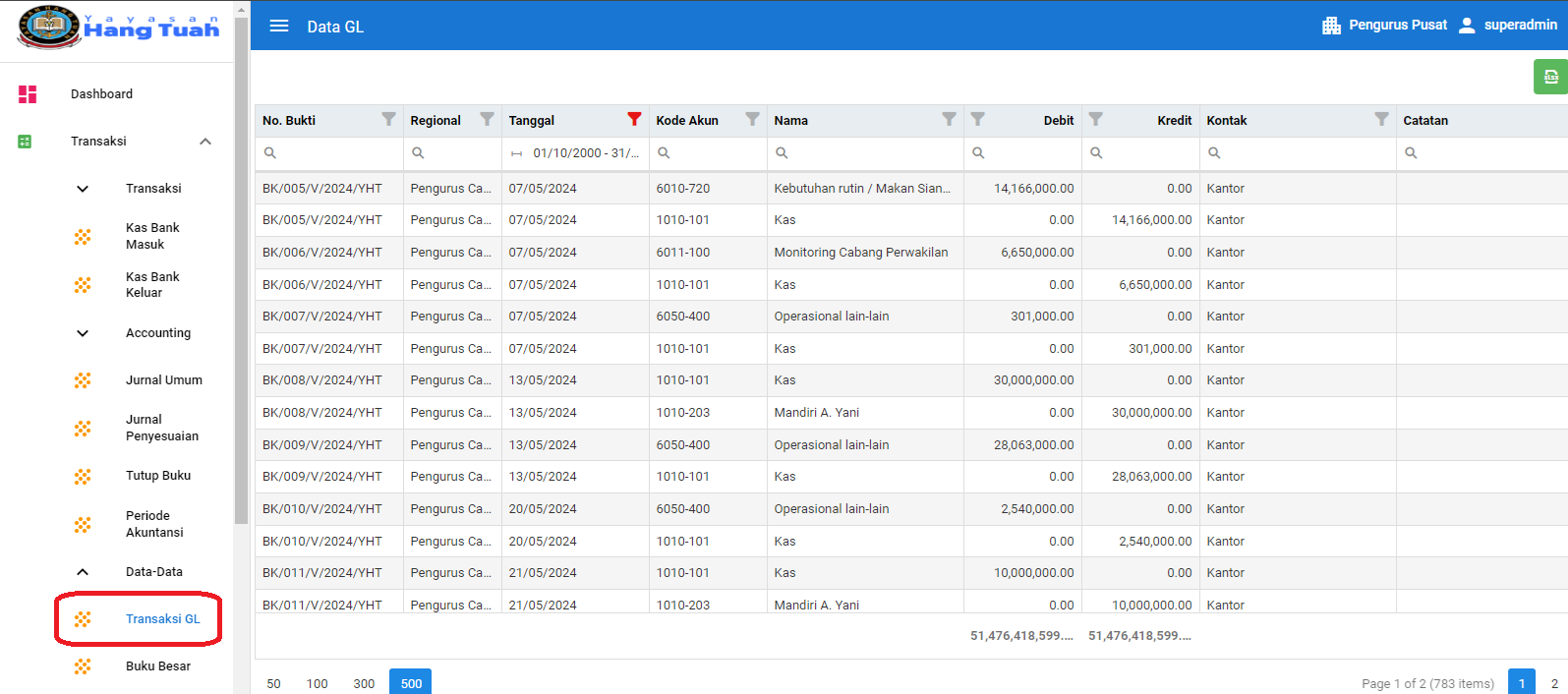The height and width of the screenshot is (694, 1568).
Task: Collapse the Data-Data submenu
Action: tap(83, 572)
